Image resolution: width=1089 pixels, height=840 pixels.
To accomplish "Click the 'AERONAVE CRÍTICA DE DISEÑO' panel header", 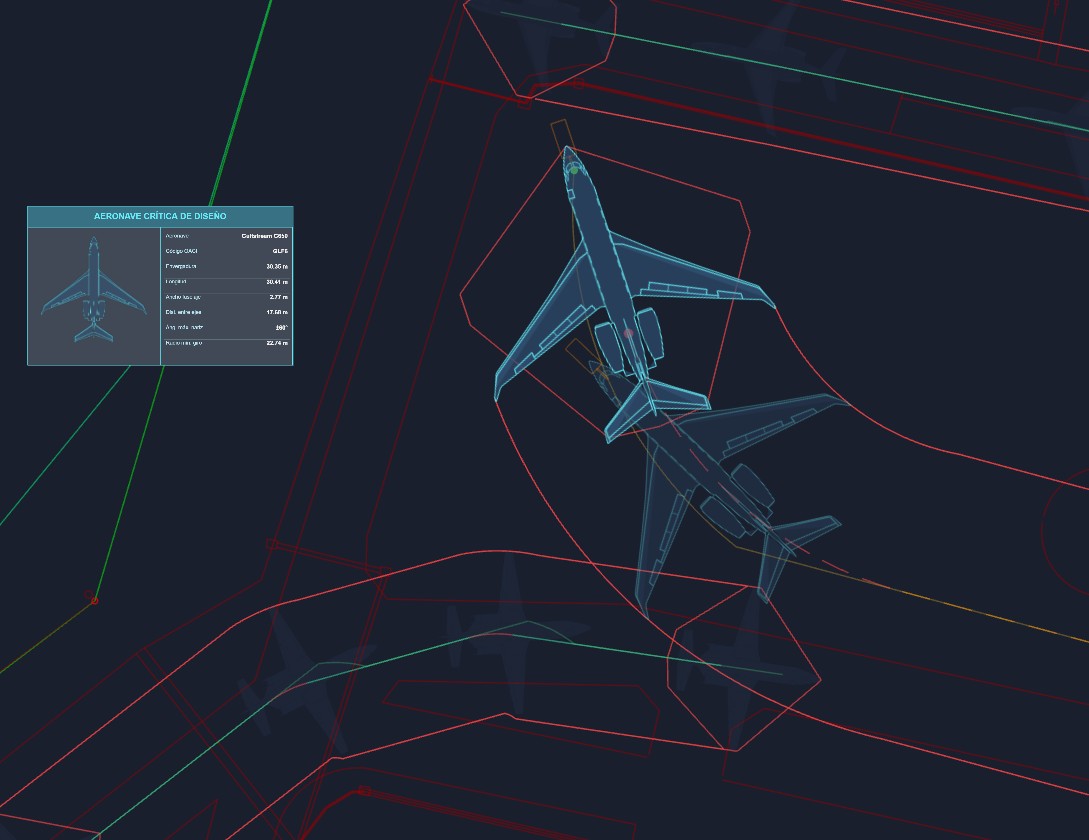I will [x=160, y=216].
